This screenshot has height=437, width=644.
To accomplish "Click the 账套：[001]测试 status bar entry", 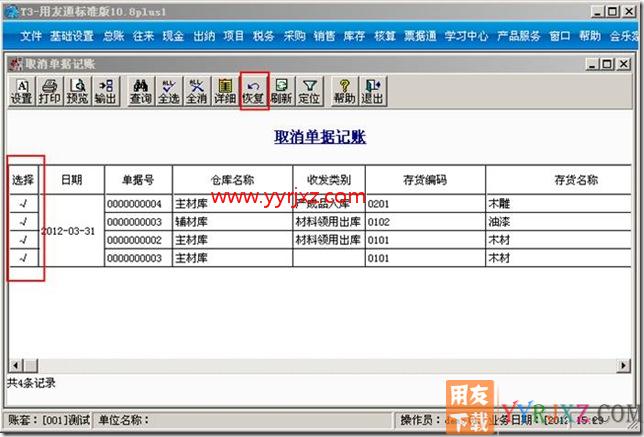I will [49, 420].
